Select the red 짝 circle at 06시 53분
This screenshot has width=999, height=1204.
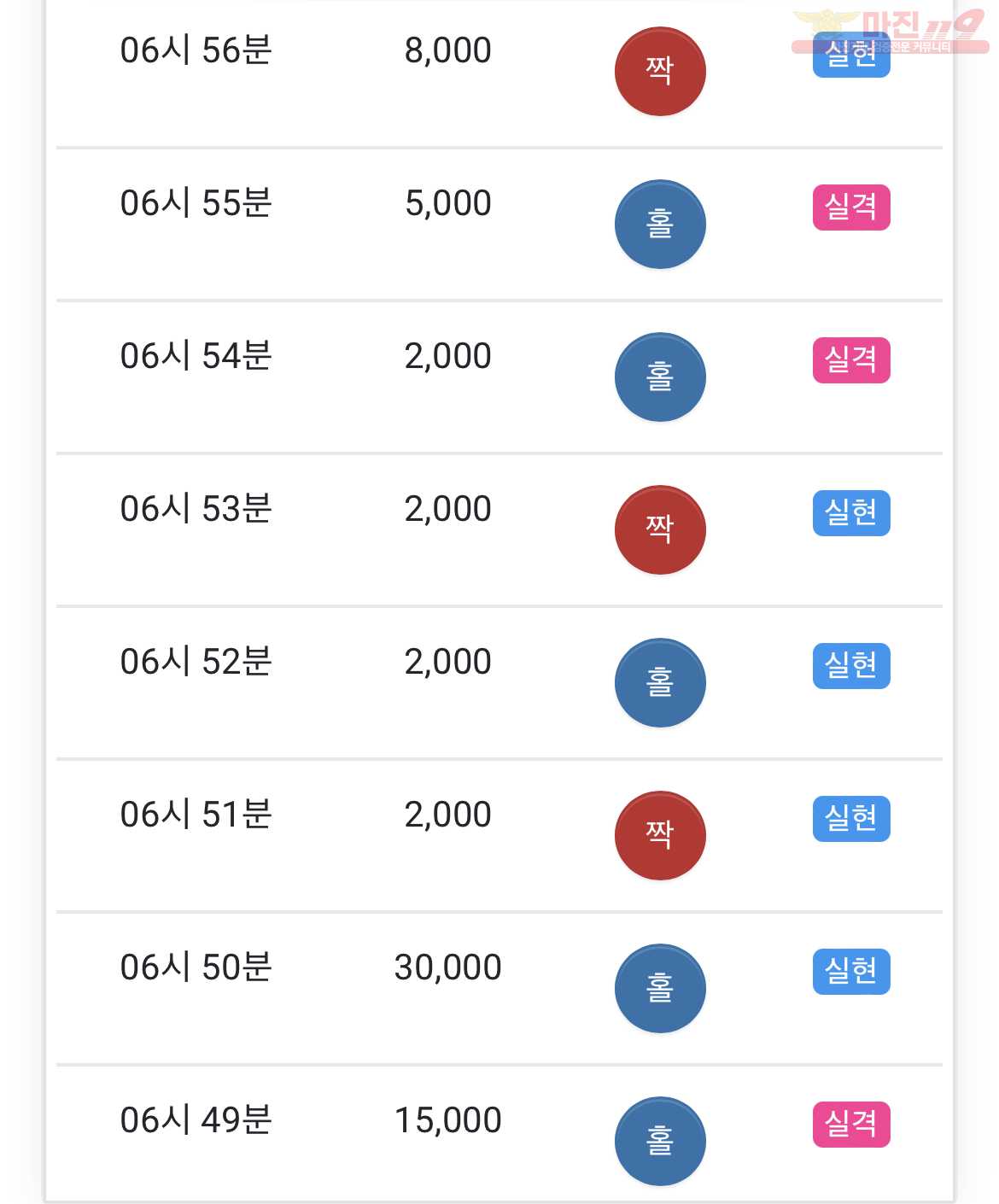(660, 530)
